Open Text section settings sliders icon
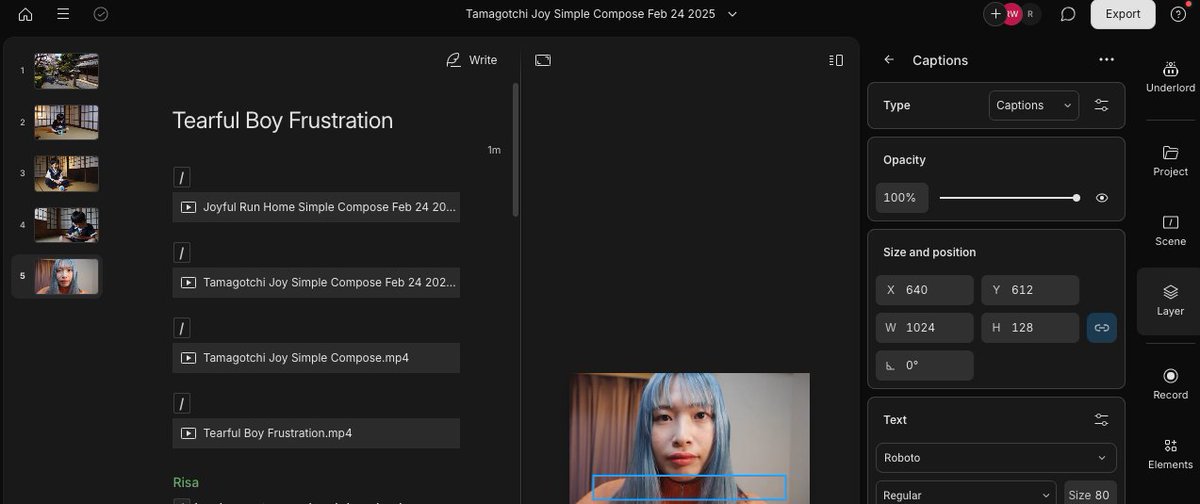Image resolution: width=1200 pixels, height=504 pixels. tap(1101, 420)
